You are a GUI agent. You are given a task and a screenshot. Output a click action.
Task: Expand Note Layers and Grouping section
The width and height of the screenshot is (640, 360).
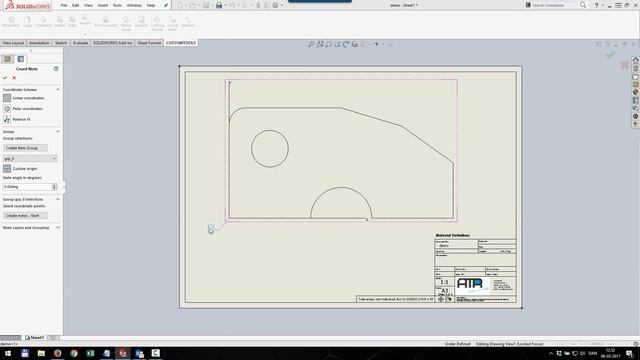[58, 227]
